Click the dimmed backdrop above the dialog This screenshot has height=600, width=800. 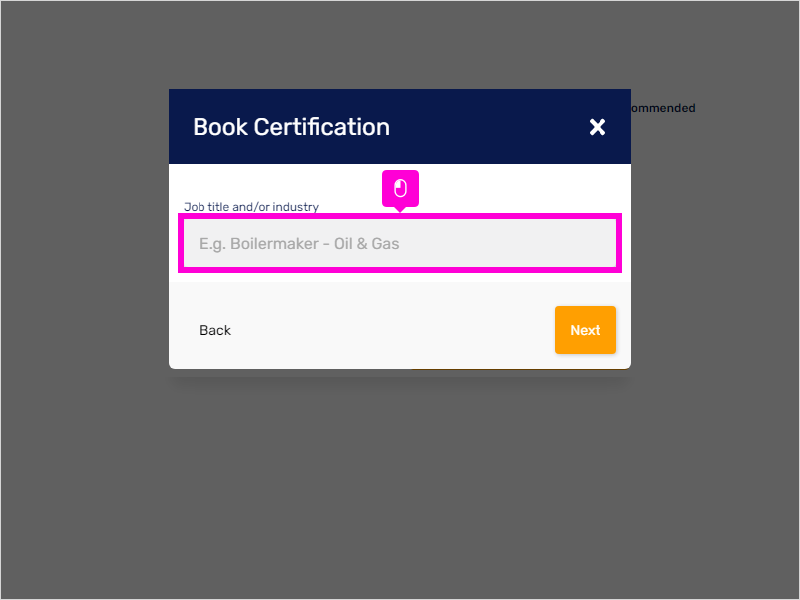400,45
